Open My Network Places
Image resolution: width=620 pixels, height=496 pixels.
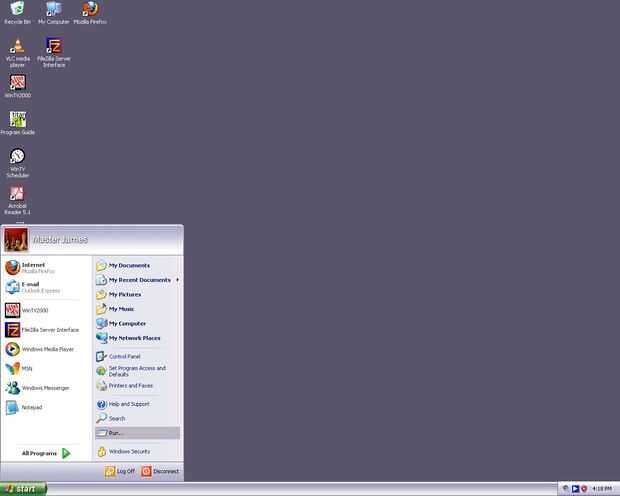pos(137,338)
